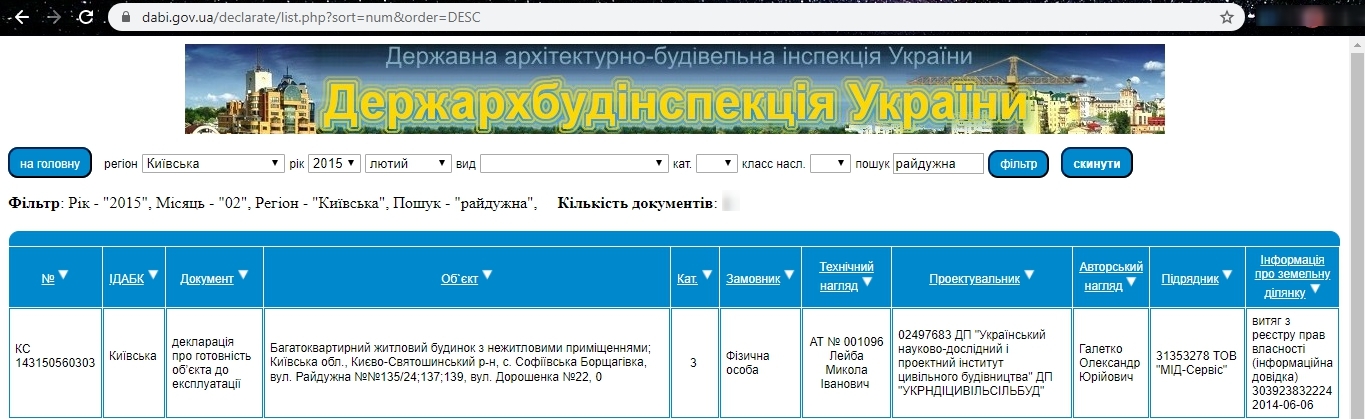Click sort arrow next to Документ header

point(242,274)
